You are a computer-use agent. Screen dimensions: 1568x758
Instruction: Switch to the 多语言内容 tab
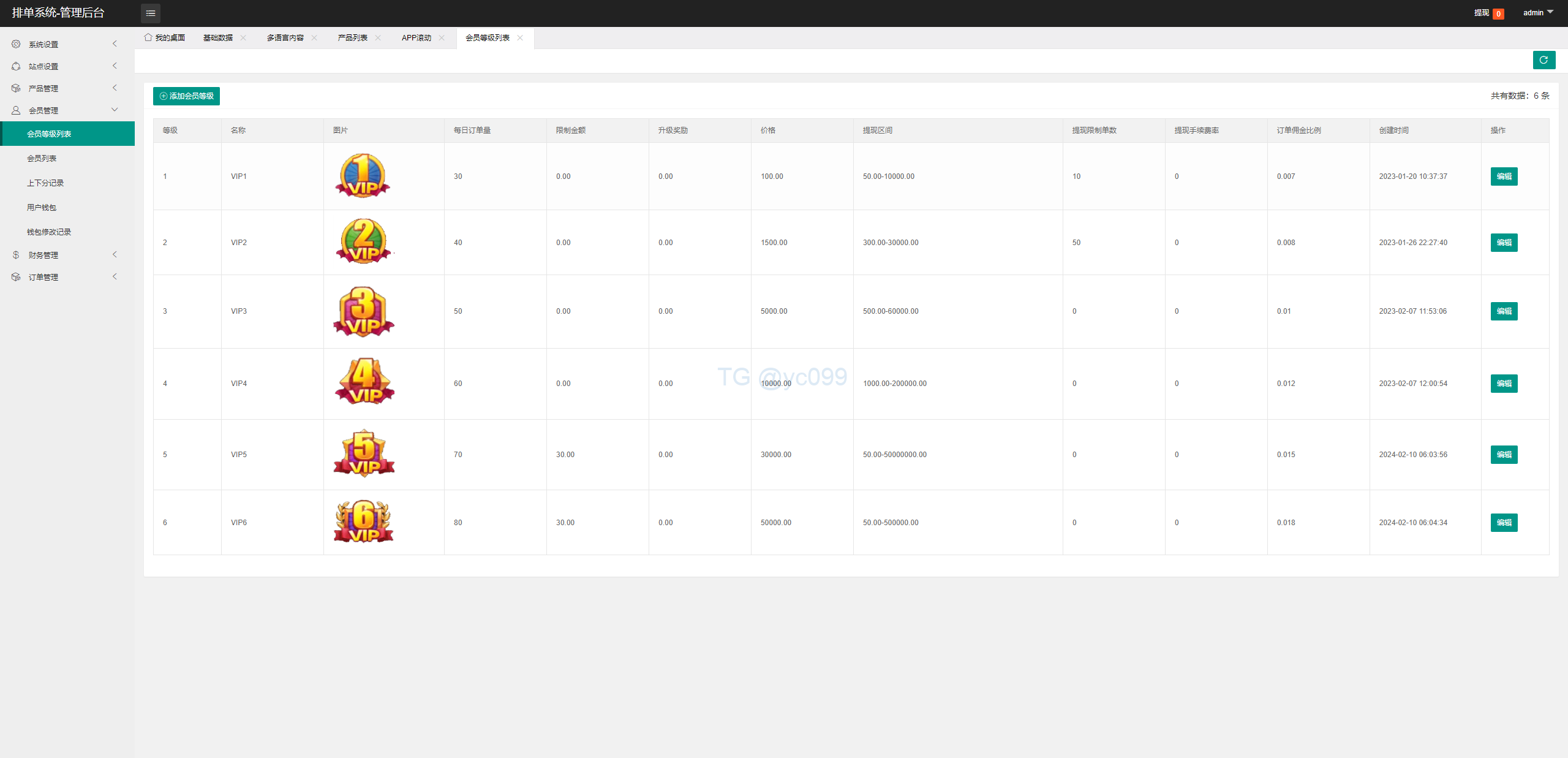click(285, 38)
